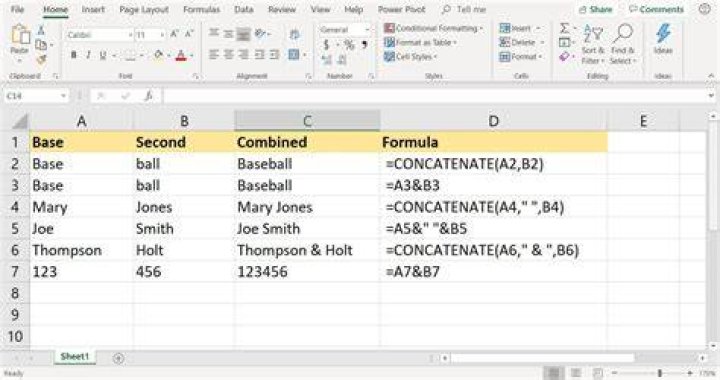This screenshot has width=720, height=380.
Task: Toggle Bottom Align highlighted button
Action: coord(243,33)
